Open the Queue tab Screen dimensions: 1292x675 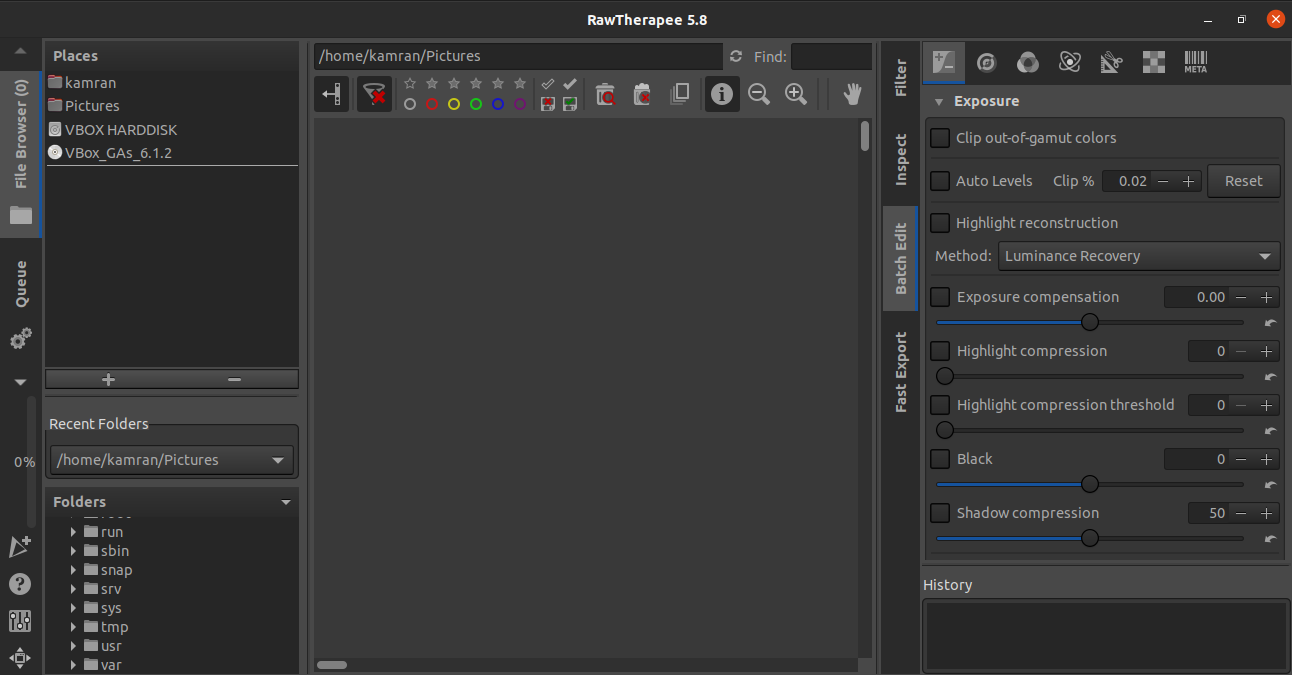pyautogui.click(x=21, y=284)
